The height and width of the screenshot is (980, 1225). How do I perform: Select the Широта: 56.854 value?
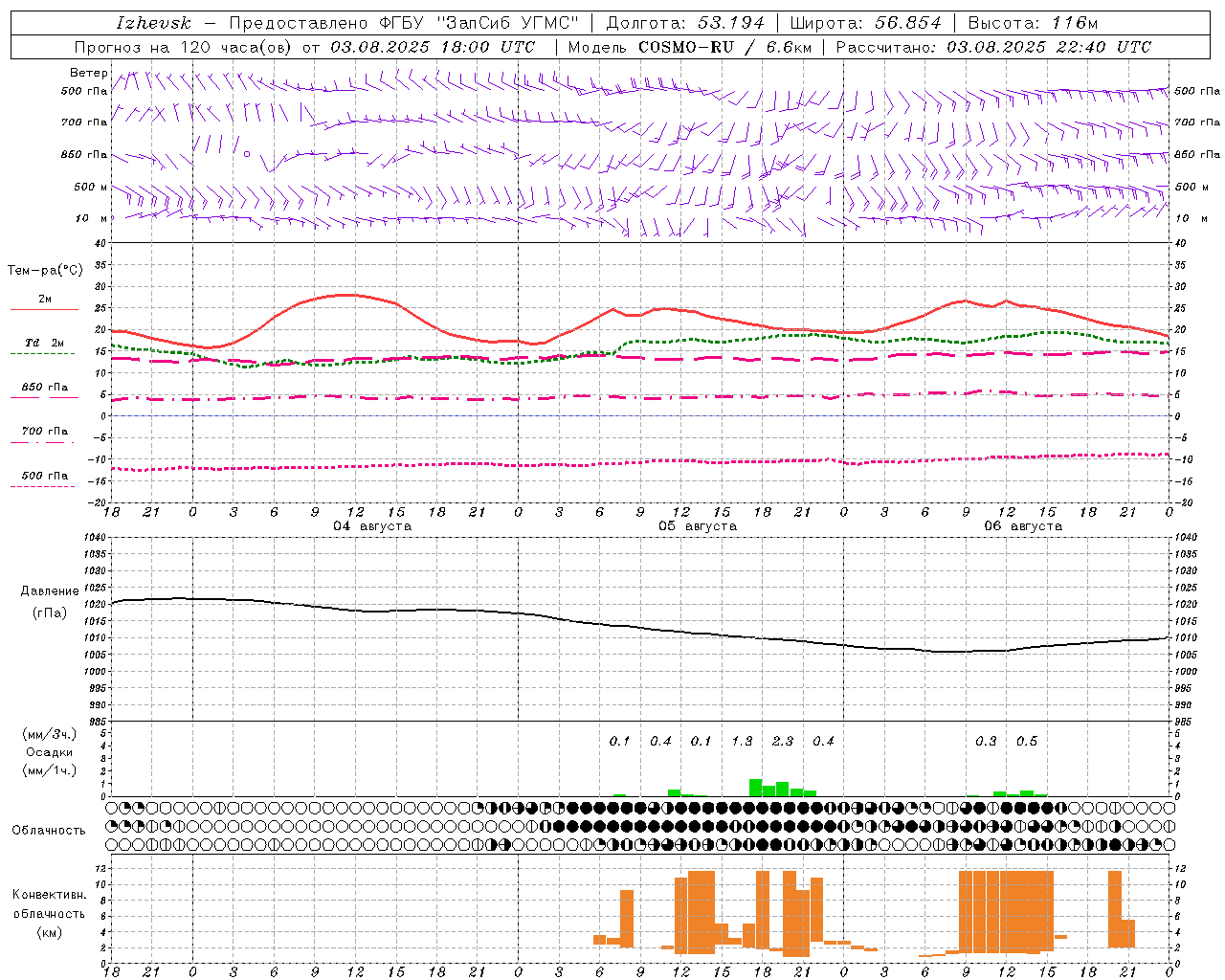865,23
